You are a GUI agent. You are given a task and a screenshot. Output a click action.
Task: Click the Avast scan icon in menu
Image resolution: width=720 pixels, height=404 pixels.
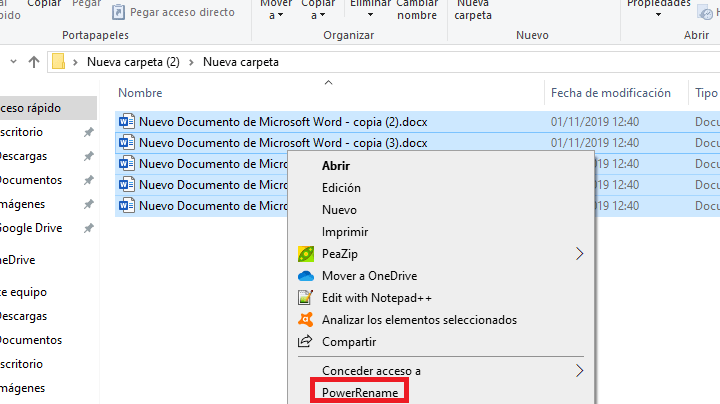pos(306,320)
